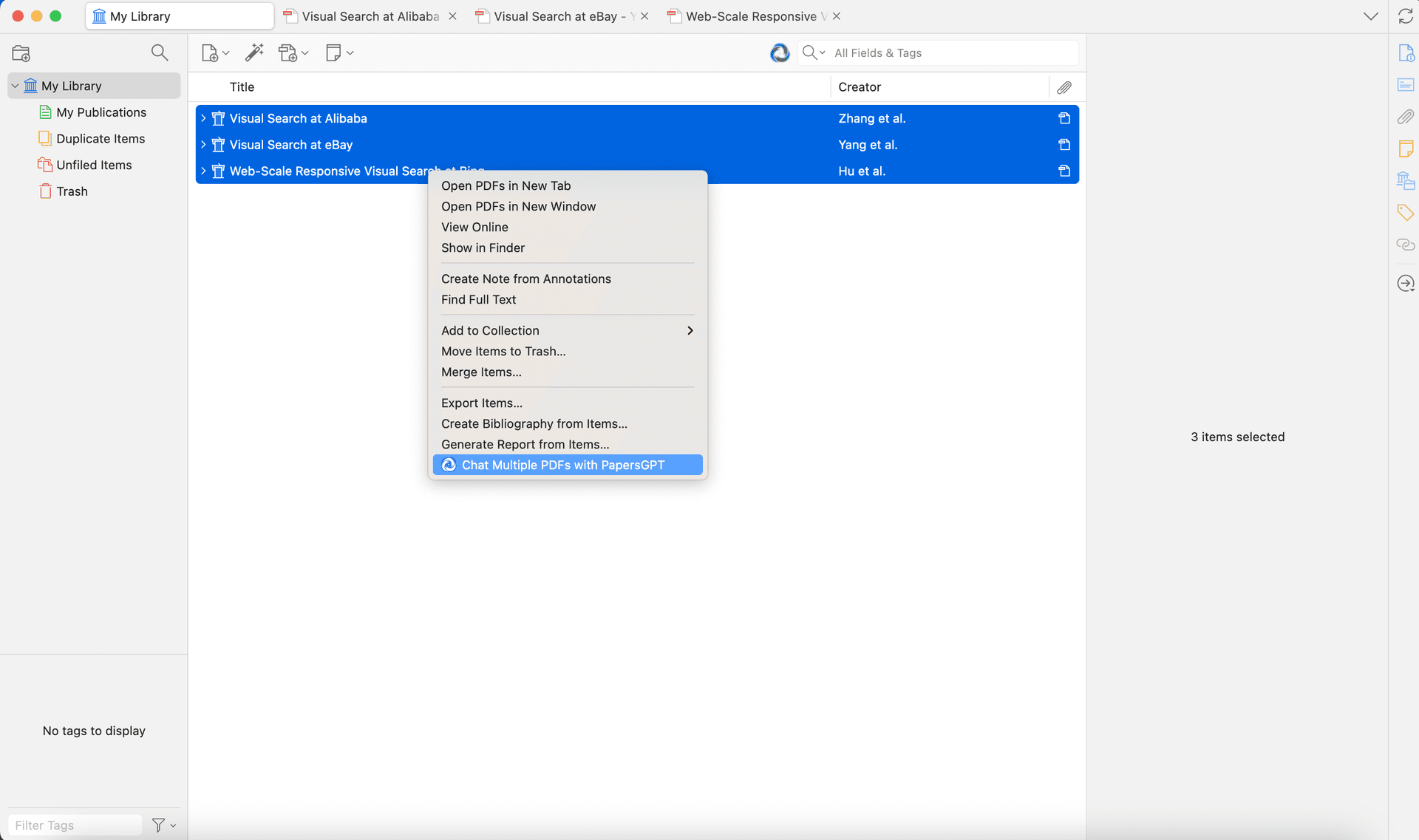Expand the Visual Search at eBay item

[x=203, y=145]
